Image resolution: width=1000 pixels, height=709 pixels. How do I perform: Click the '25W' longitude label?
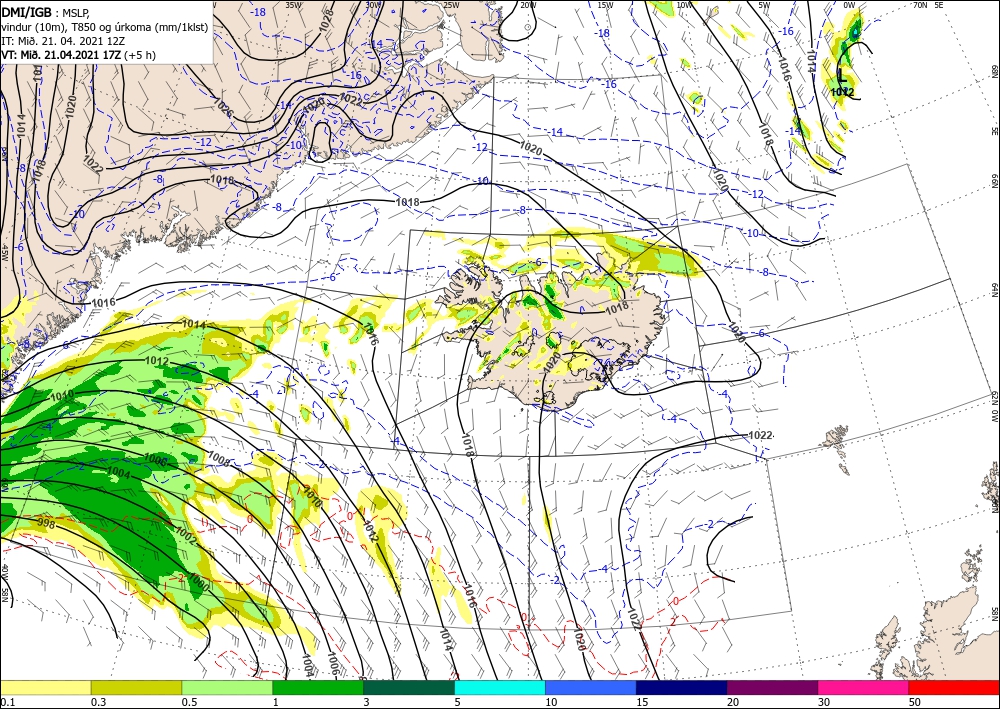(x=451, y=5)
